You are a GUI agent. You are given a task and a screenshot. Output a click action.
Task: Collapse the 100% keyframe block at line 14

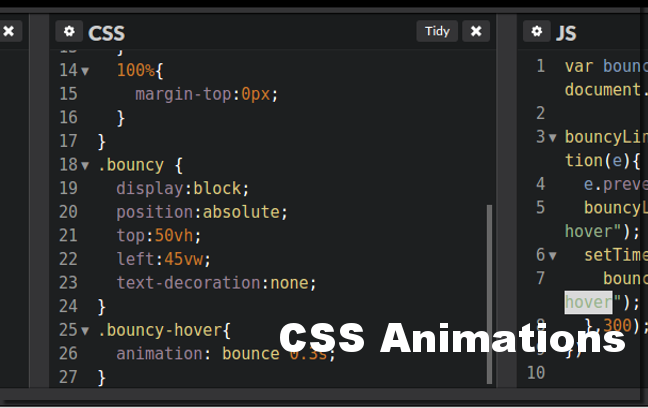pyautogui.click(x=85, y=71)
